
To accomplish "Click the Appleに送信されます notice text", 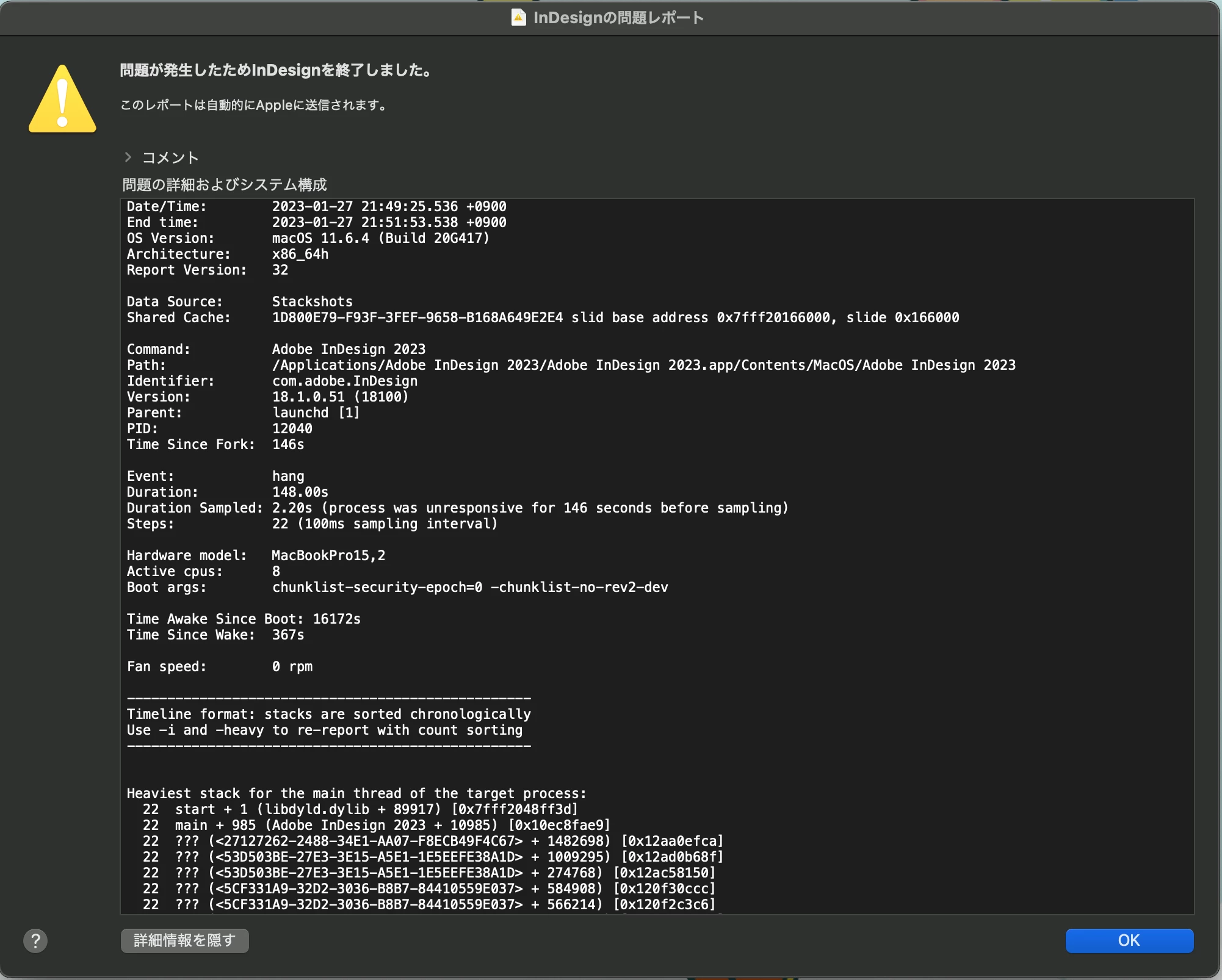I will (x=254, y=105).
